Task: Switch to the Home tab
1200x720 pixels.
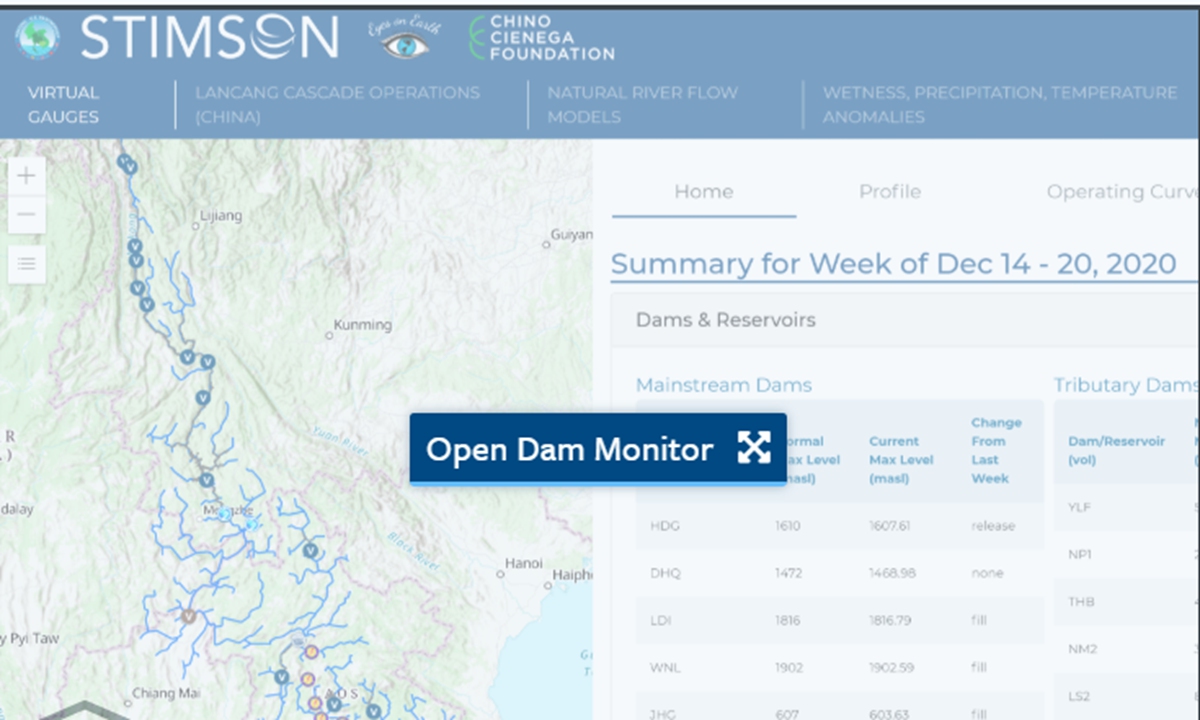Action: (x=703, y=192)
